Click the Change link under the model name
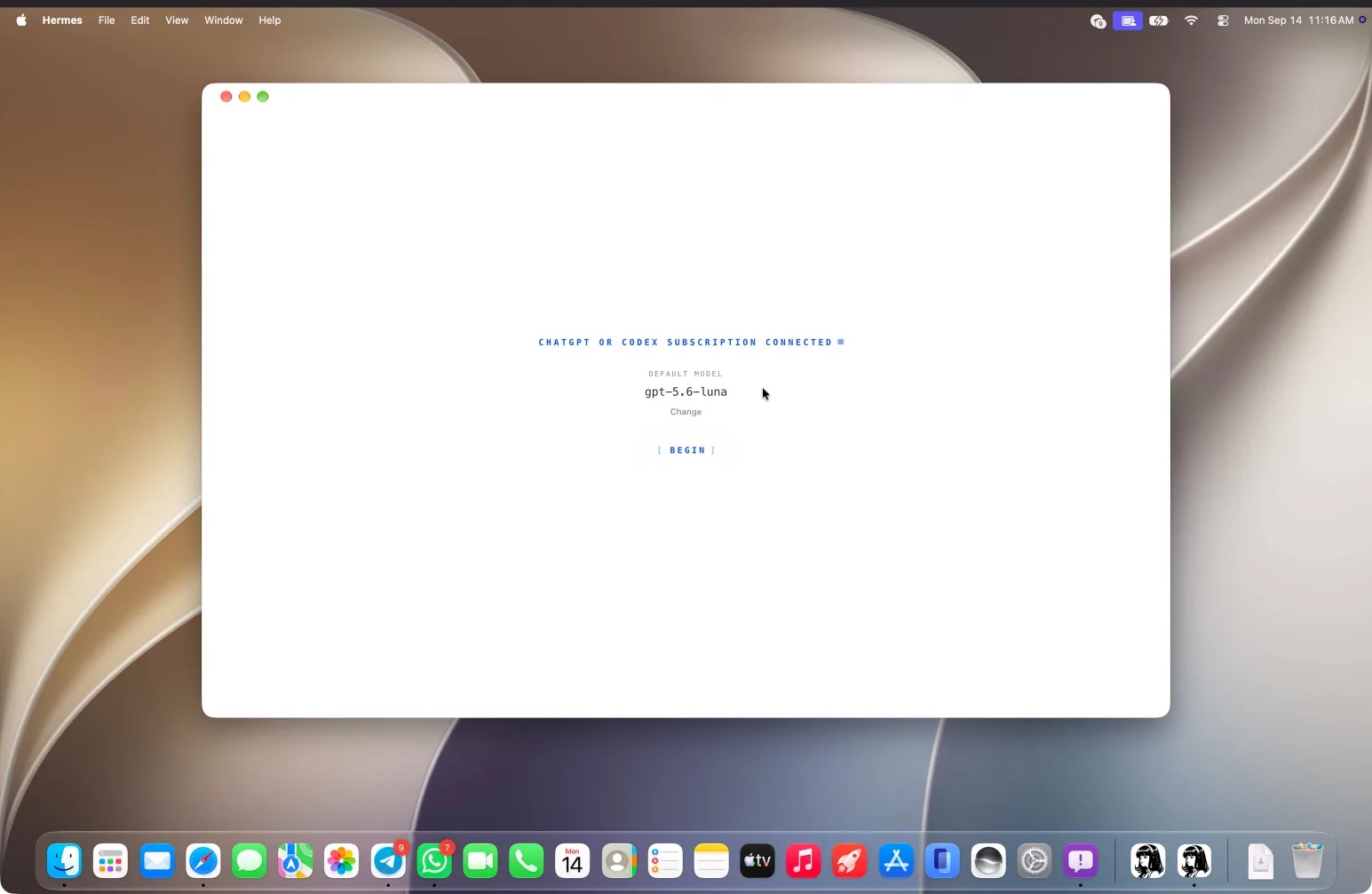Image resolution: width=1372 pixels, height=894 pixels. 686,412
